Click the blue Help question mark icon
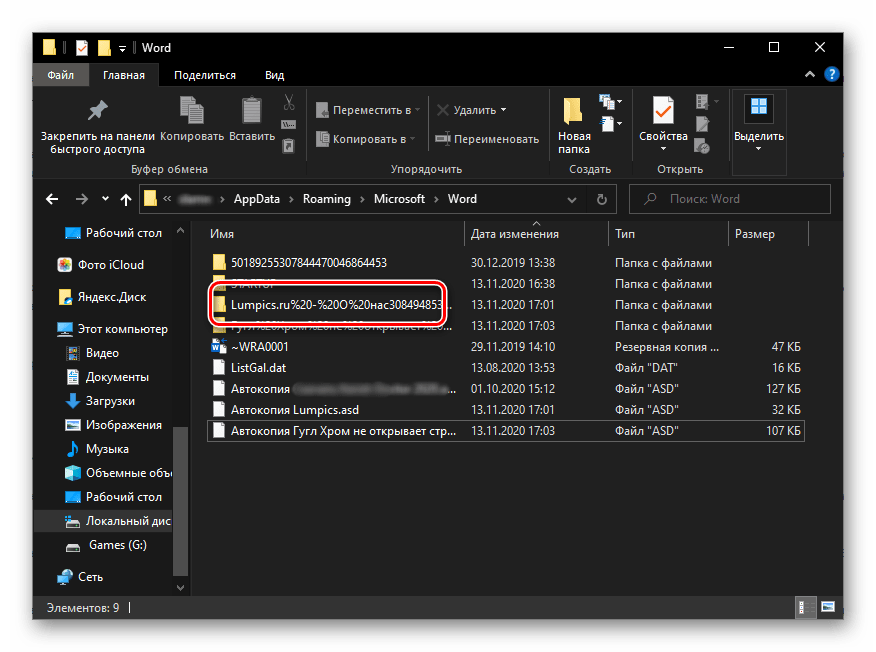 [x=831, y=74]
